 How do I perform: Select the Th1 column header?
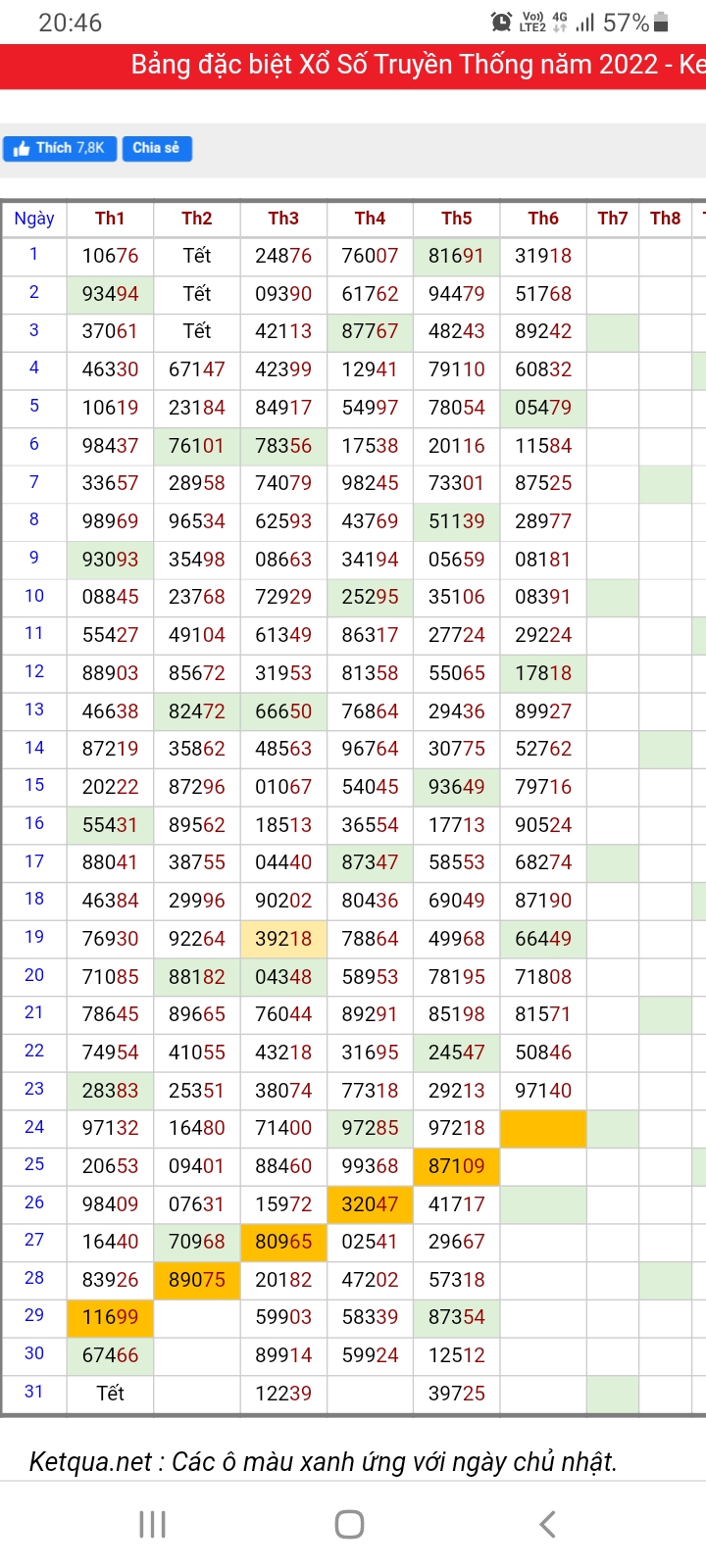[110, 219]
